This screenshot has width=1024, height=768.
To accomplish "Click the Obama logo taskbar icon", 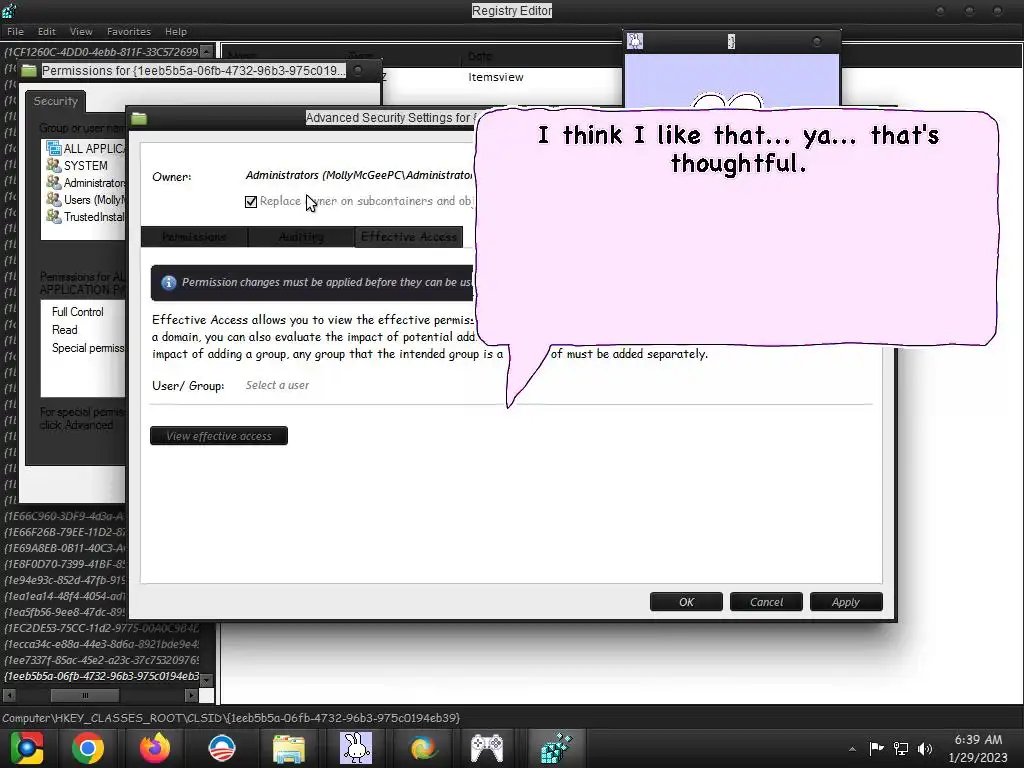I will (x=221, y=748).
